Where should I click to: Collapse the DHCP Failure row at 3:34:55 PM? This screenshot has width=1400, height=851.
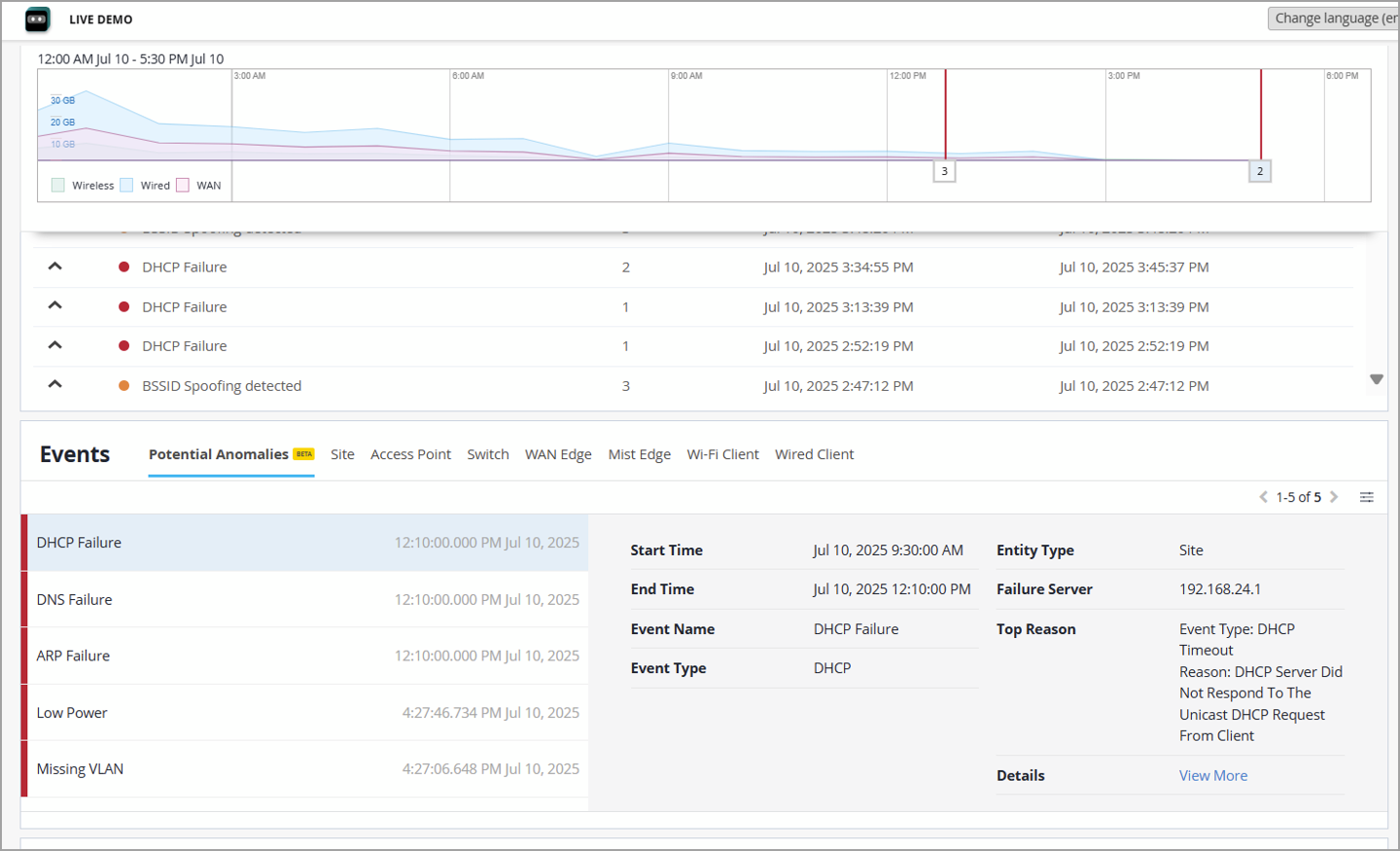click(x=55, y=266)
